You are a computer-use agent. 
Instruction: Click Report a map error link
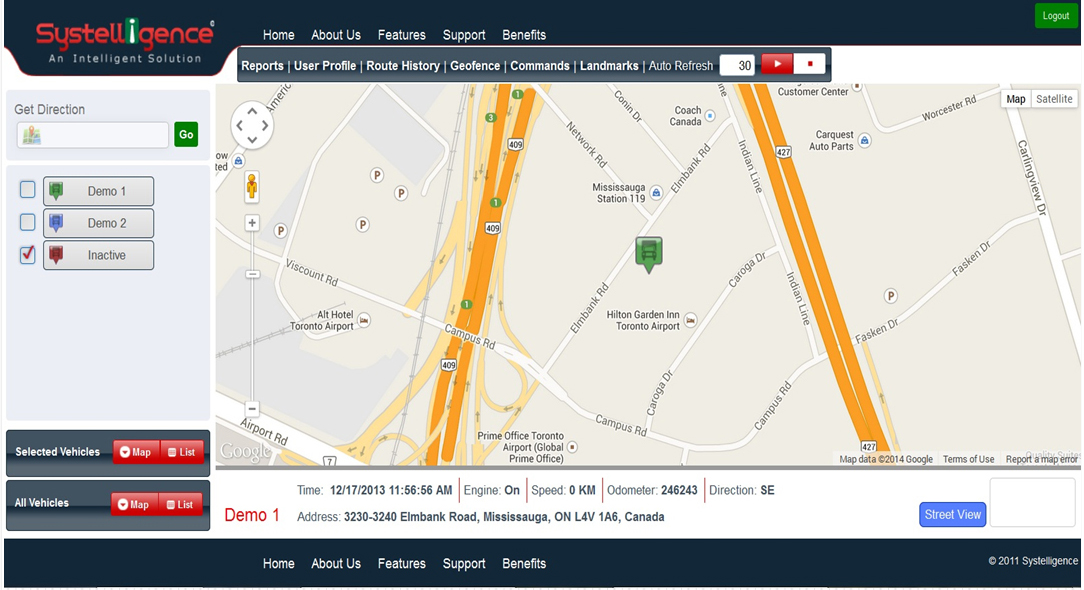point(1041,459)
